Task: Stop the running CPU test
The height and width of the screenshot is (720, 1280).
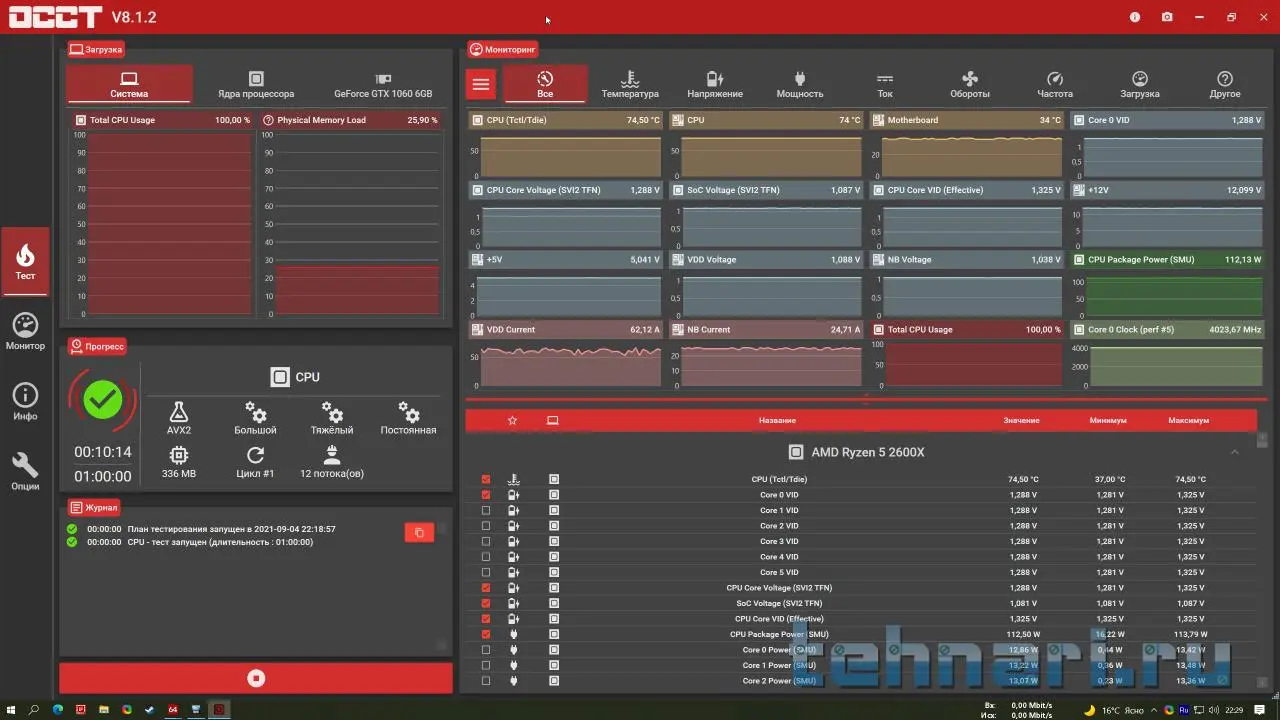Action: coord(256,678)
